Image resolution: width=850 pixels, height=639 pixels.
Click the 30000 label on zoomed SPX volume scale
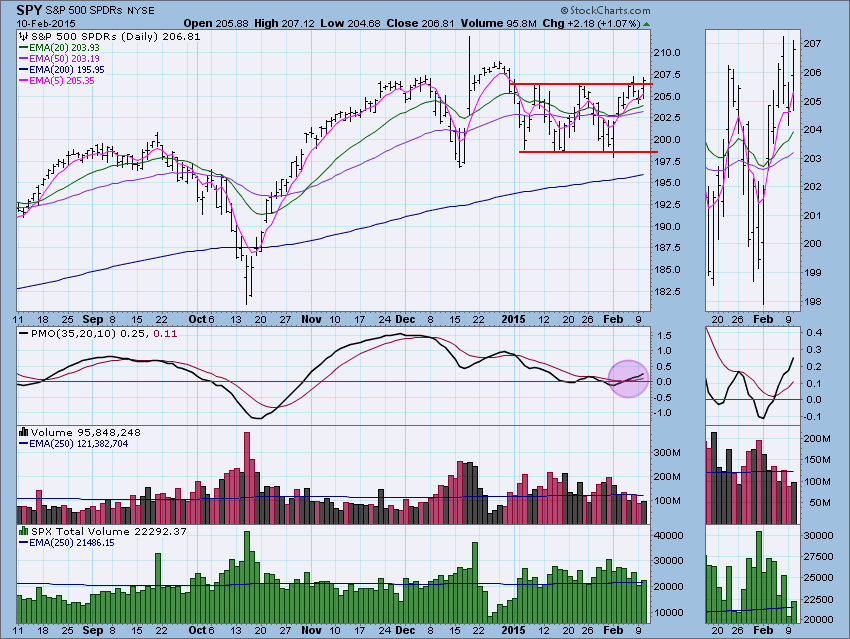coord(819,535)
